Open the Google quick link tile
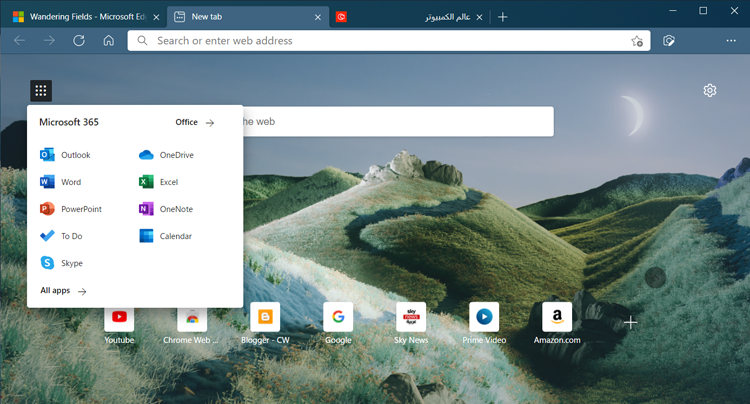The height and width of the screenshot is (404, 750). click(338, 323)
